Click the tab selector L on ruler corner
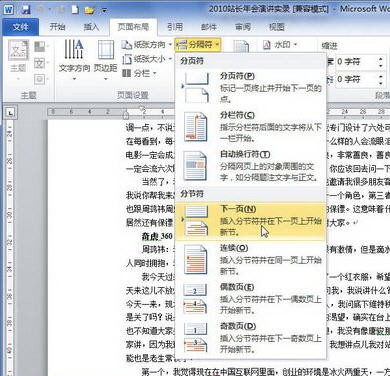The height and width of the screenshot is (376, 390). (x=10, y=113)
